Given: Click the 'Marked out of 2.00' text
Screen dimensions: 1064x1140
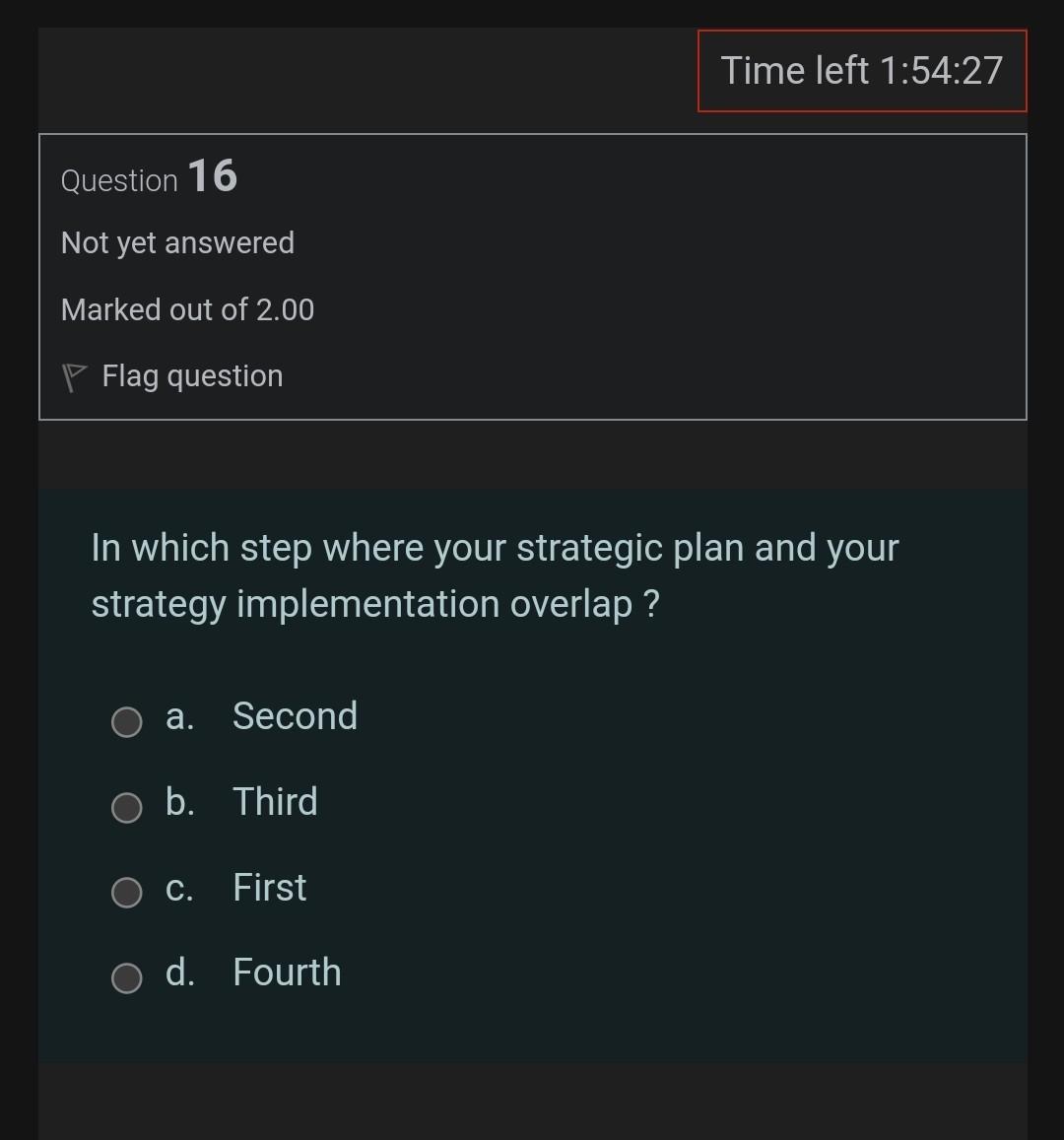Looking at the screenshot, I should (187, 309).
